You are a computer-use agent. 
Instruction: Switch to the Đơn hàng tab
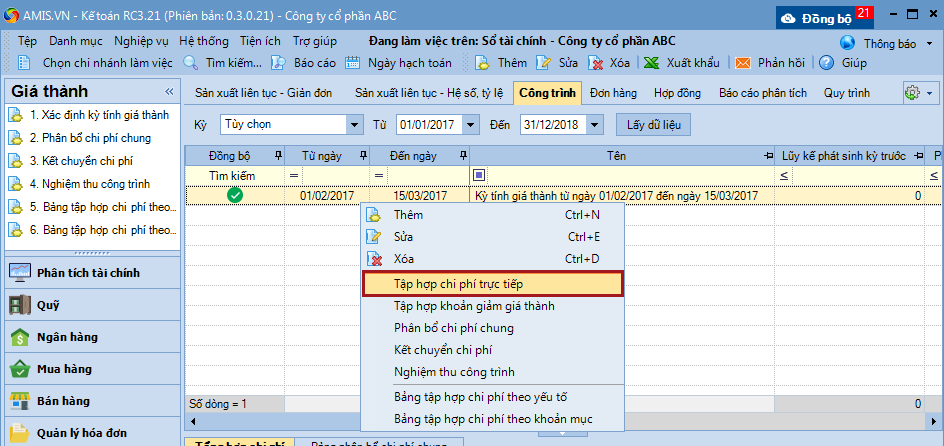click(x=613, y=93)
